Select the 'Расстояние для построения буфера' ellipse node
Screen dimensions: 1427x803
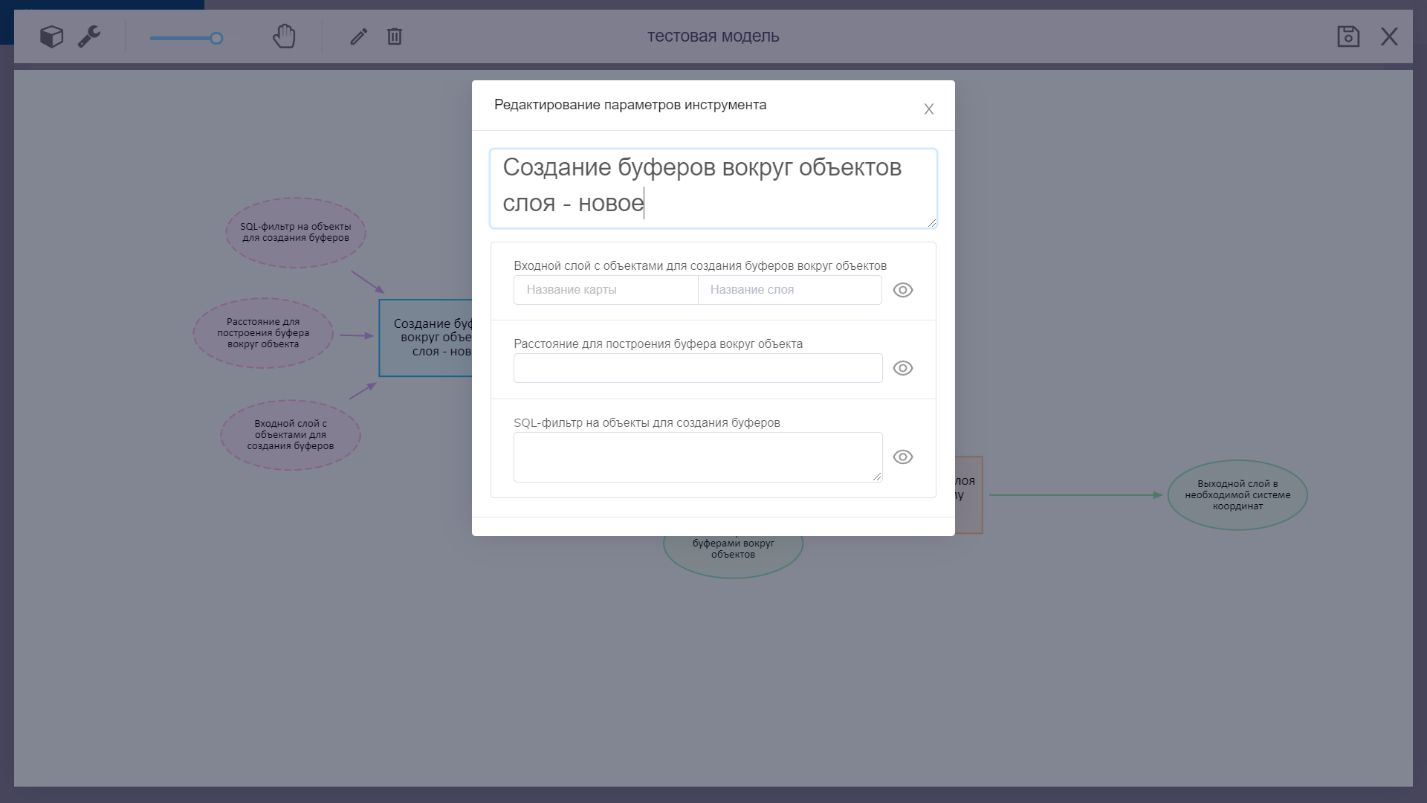(x=263, y=333)
